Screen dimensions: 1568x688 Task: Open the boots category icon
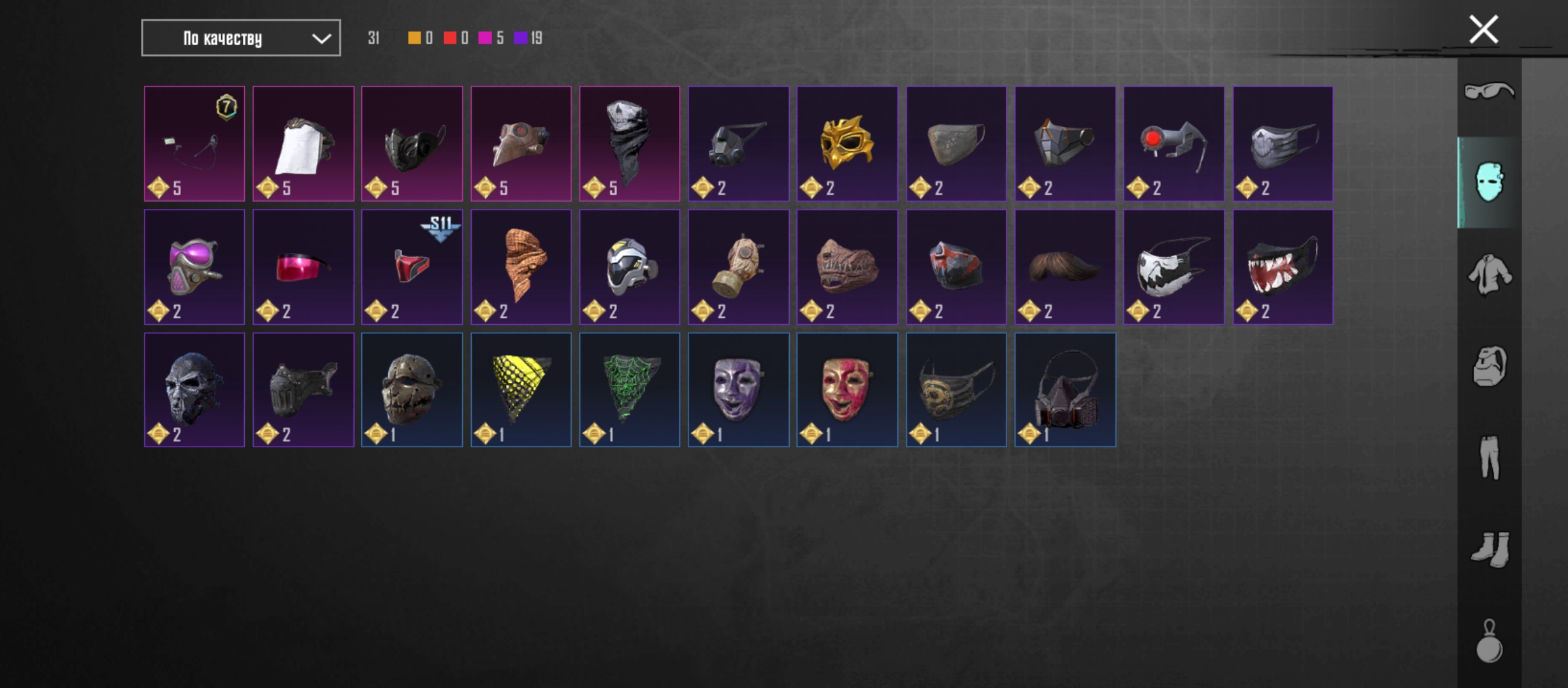pyautogui.click(x=1490, y=548)
